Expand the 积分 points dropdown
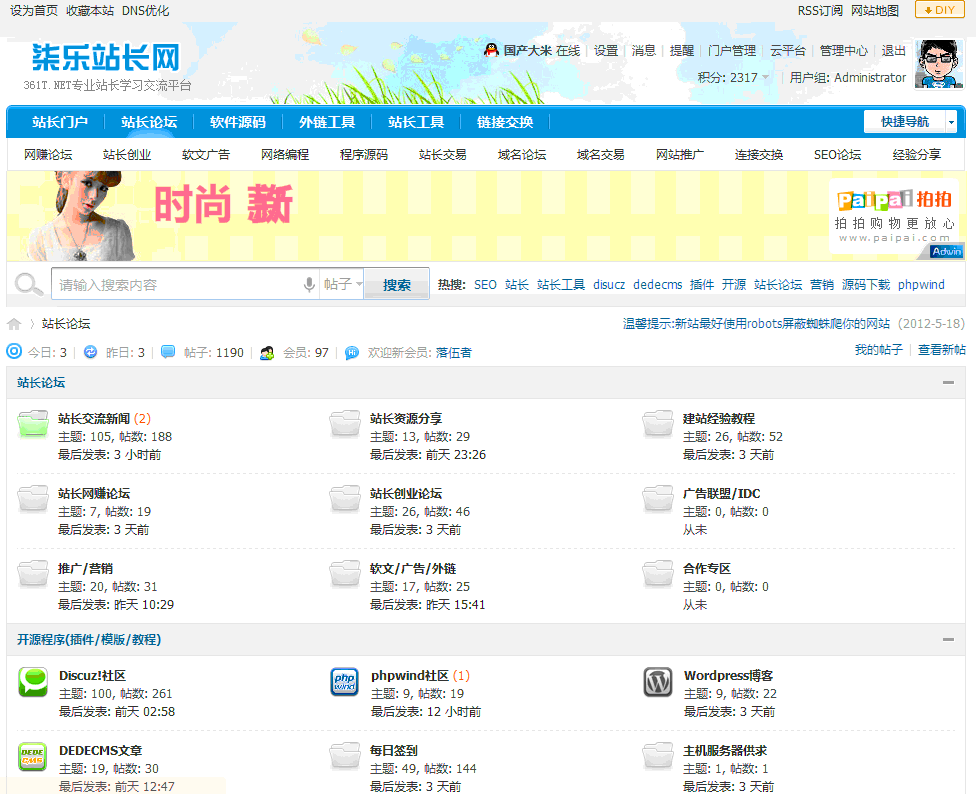Screen dimensions: 976x794 click(x=765, y=78)
